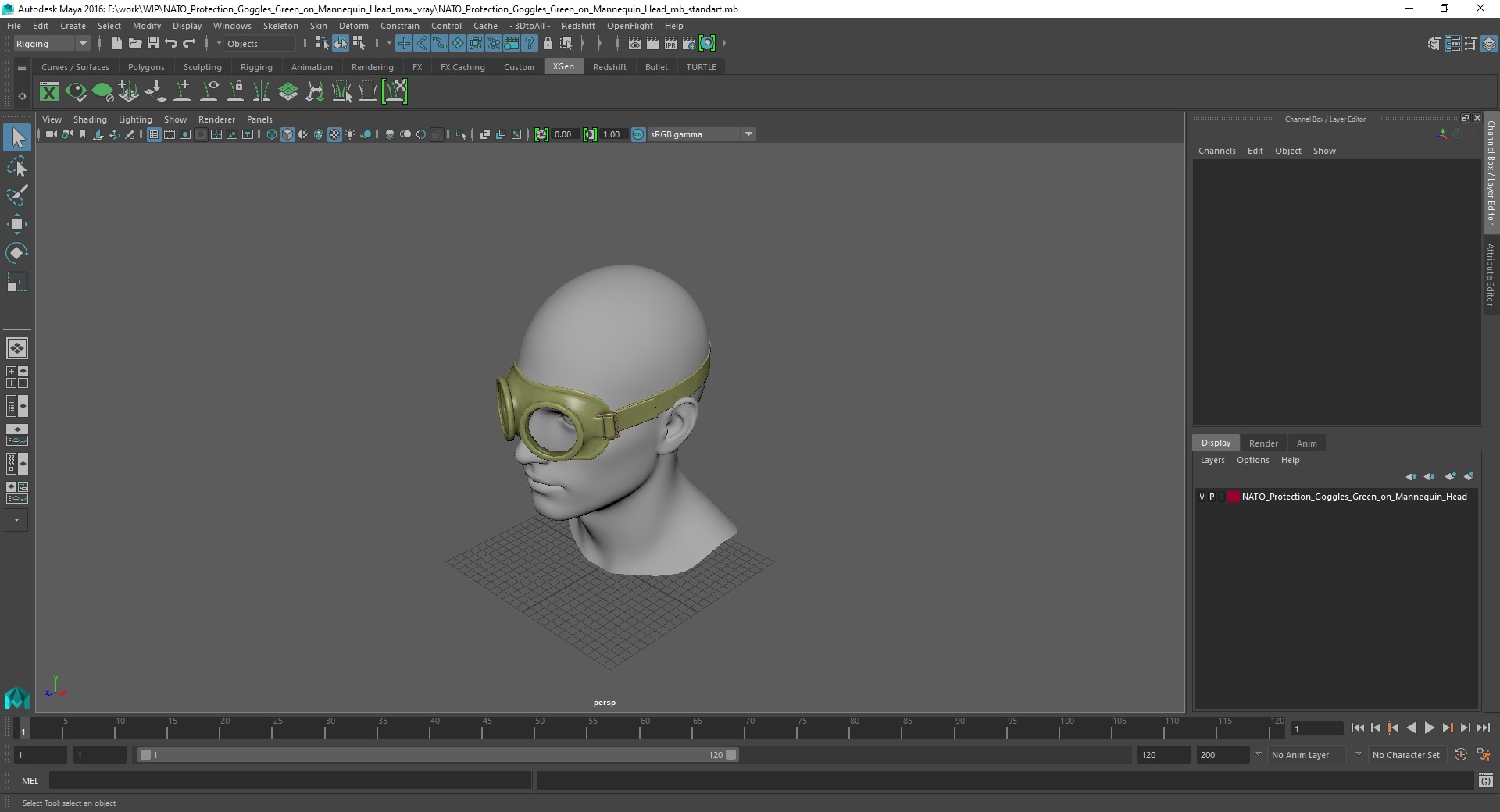Open the shelf options gear menu
Screen dimensions: 1500x812
[22, 96]
